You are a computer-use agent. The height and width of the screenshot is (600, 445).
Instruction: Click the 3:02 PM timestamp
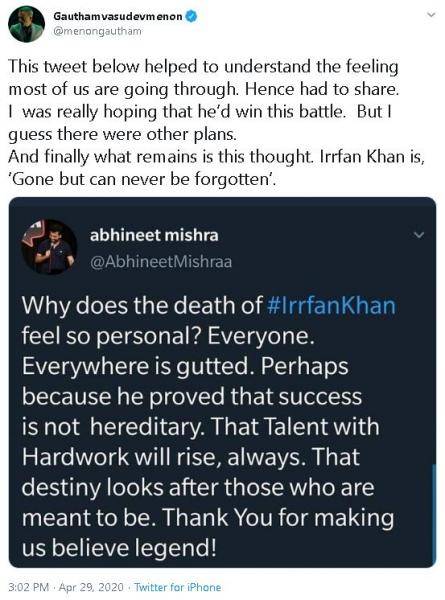(x=28, y=587)
